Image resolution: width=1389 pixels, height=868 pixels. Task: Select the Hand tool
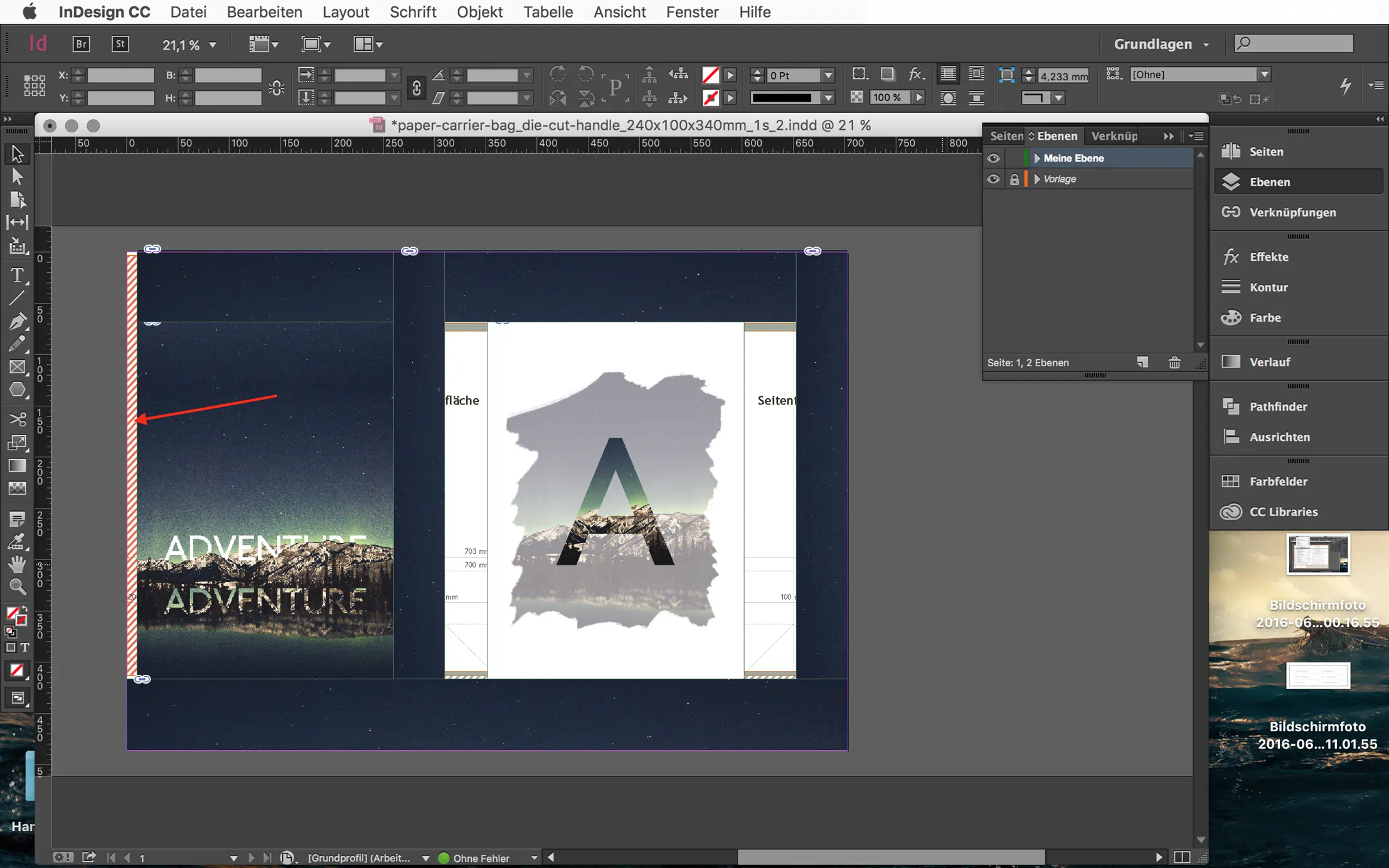point(17,564)
